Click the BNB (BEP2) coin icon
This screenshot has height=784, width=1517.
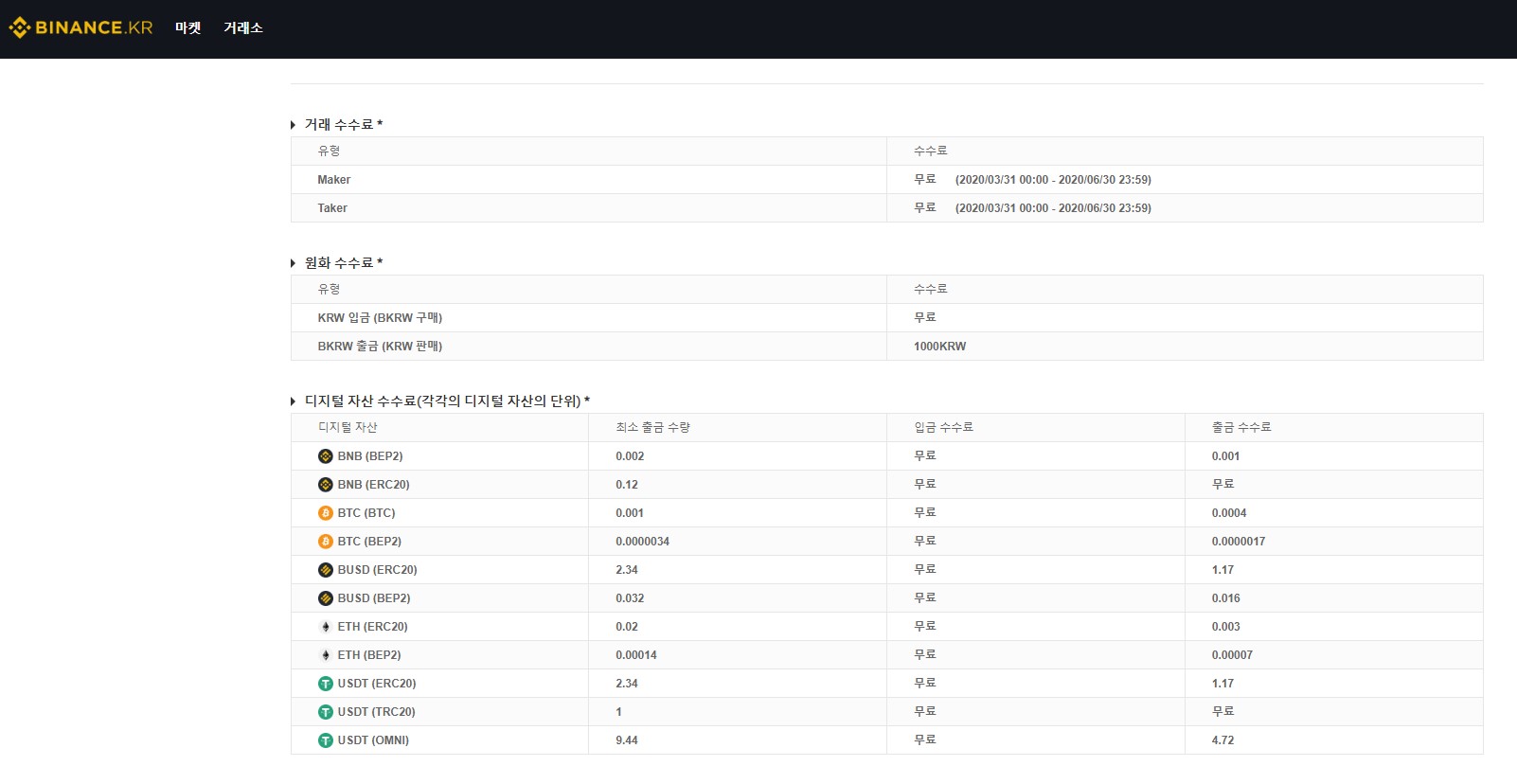pyautogui.click(x=326, y=456)
